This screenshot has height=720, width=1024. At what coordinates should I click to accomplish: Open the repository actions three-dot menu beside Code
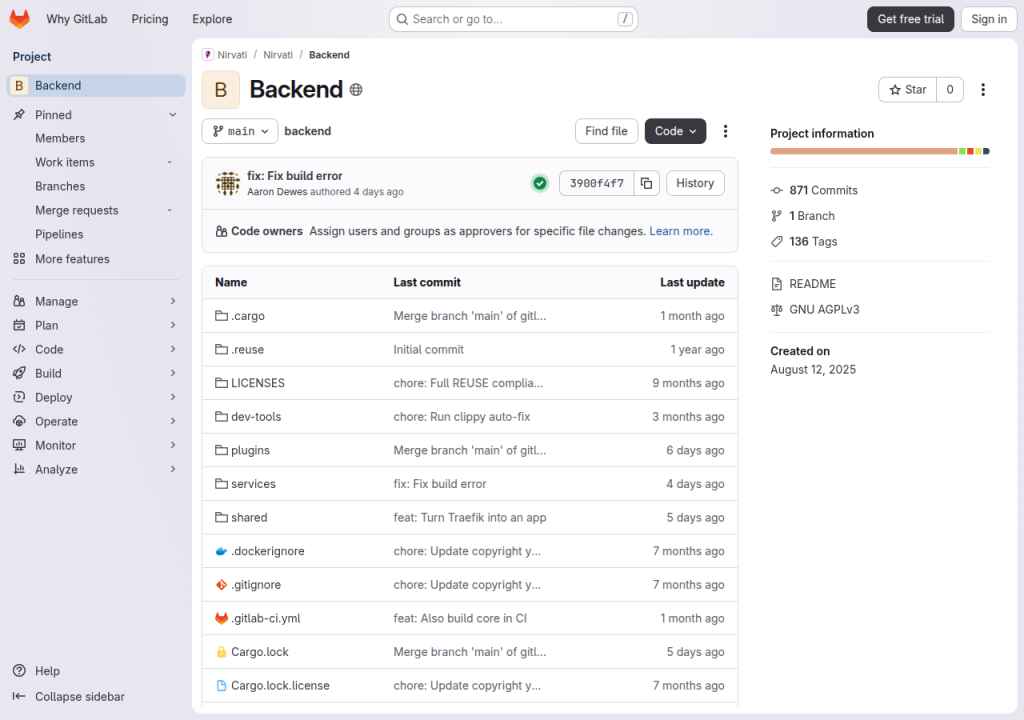(725, 131)
